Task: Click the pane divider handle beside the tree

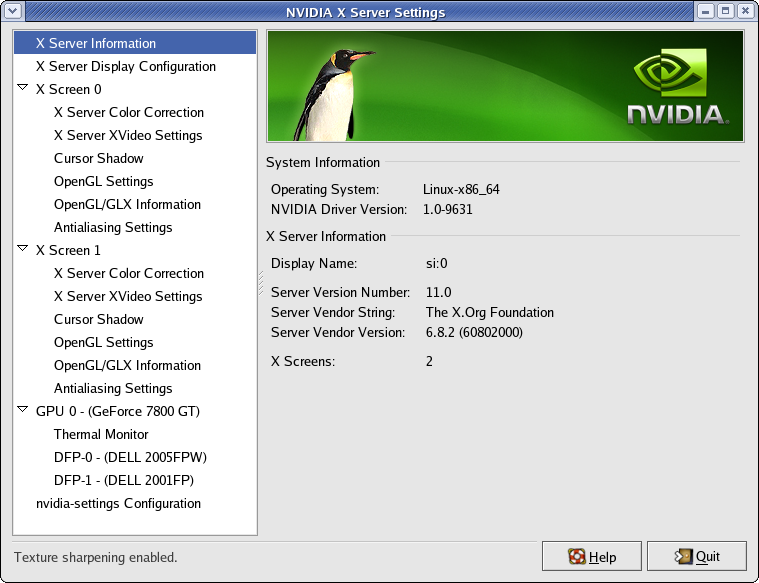Action: pyautogui.click(x=261, y=283)
